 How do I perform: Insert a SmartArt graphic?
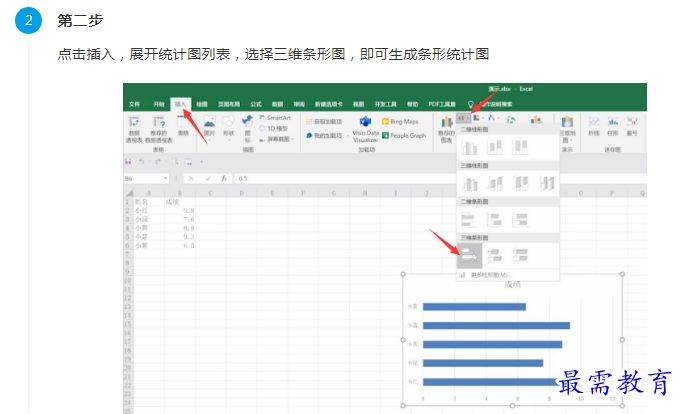click(275, 118)
